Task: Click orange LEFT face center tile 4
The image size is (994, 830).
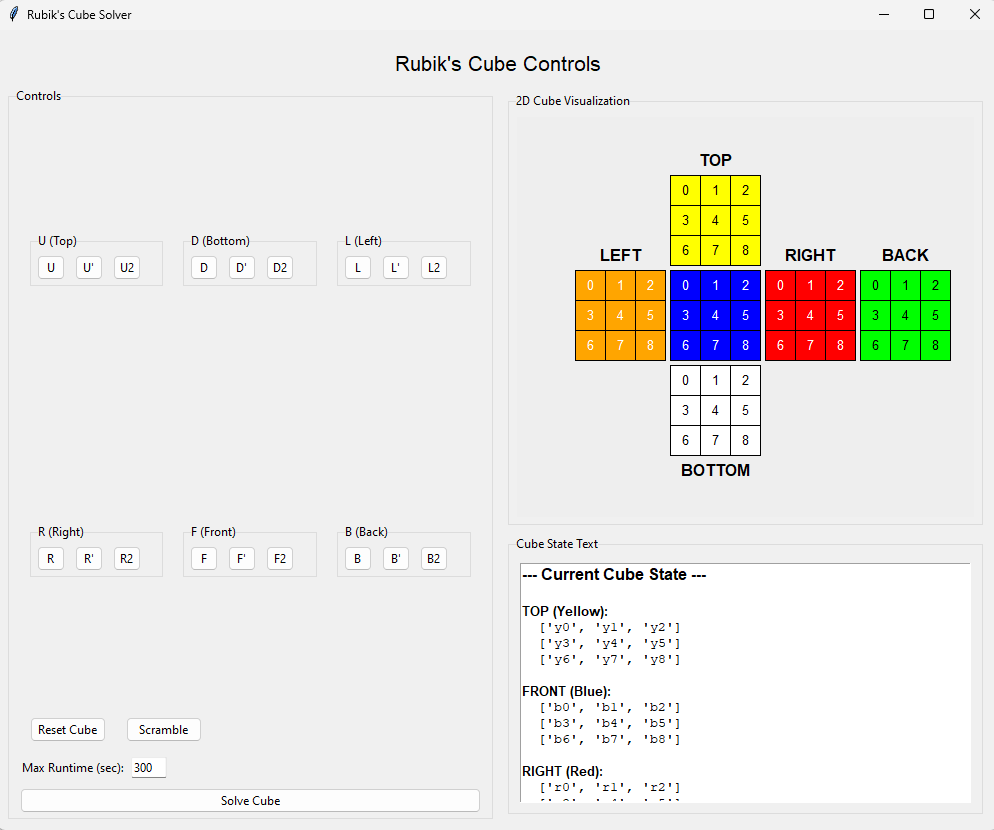Action: pyautogui.click(x=620, y=315)
